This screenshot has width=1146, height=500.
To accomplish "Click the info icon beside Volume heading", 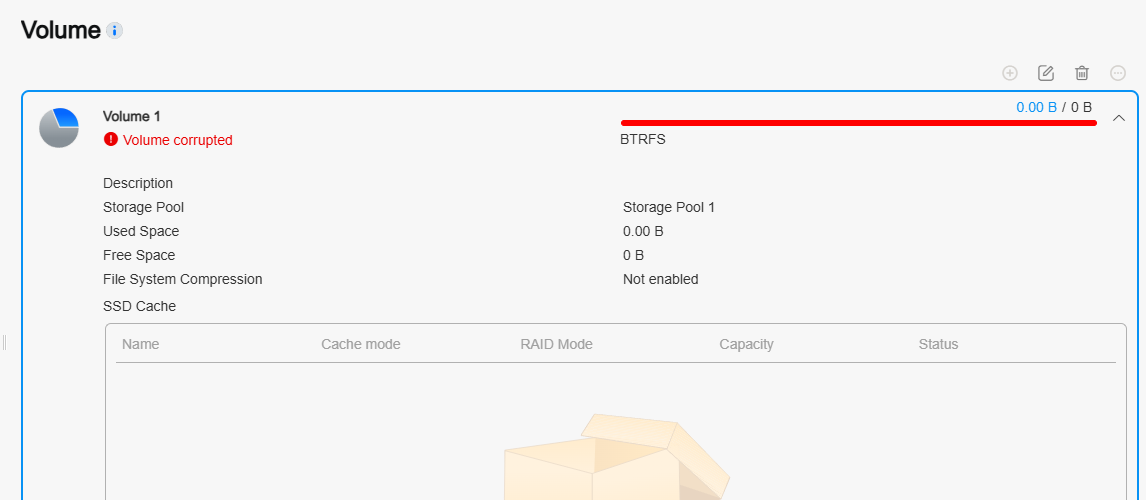I will point(114,31).
